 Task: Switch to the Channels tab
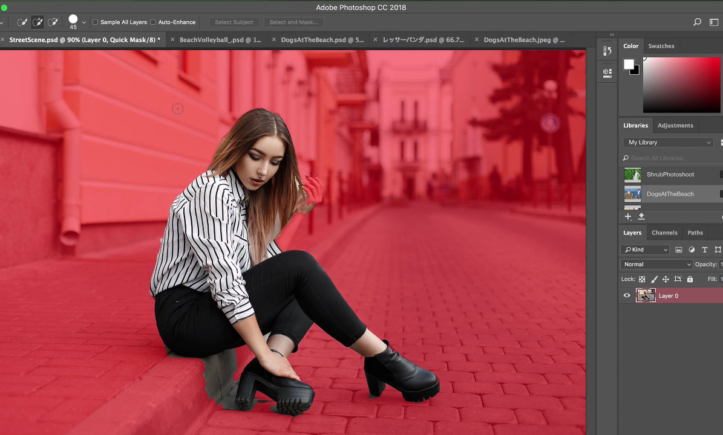664,232
